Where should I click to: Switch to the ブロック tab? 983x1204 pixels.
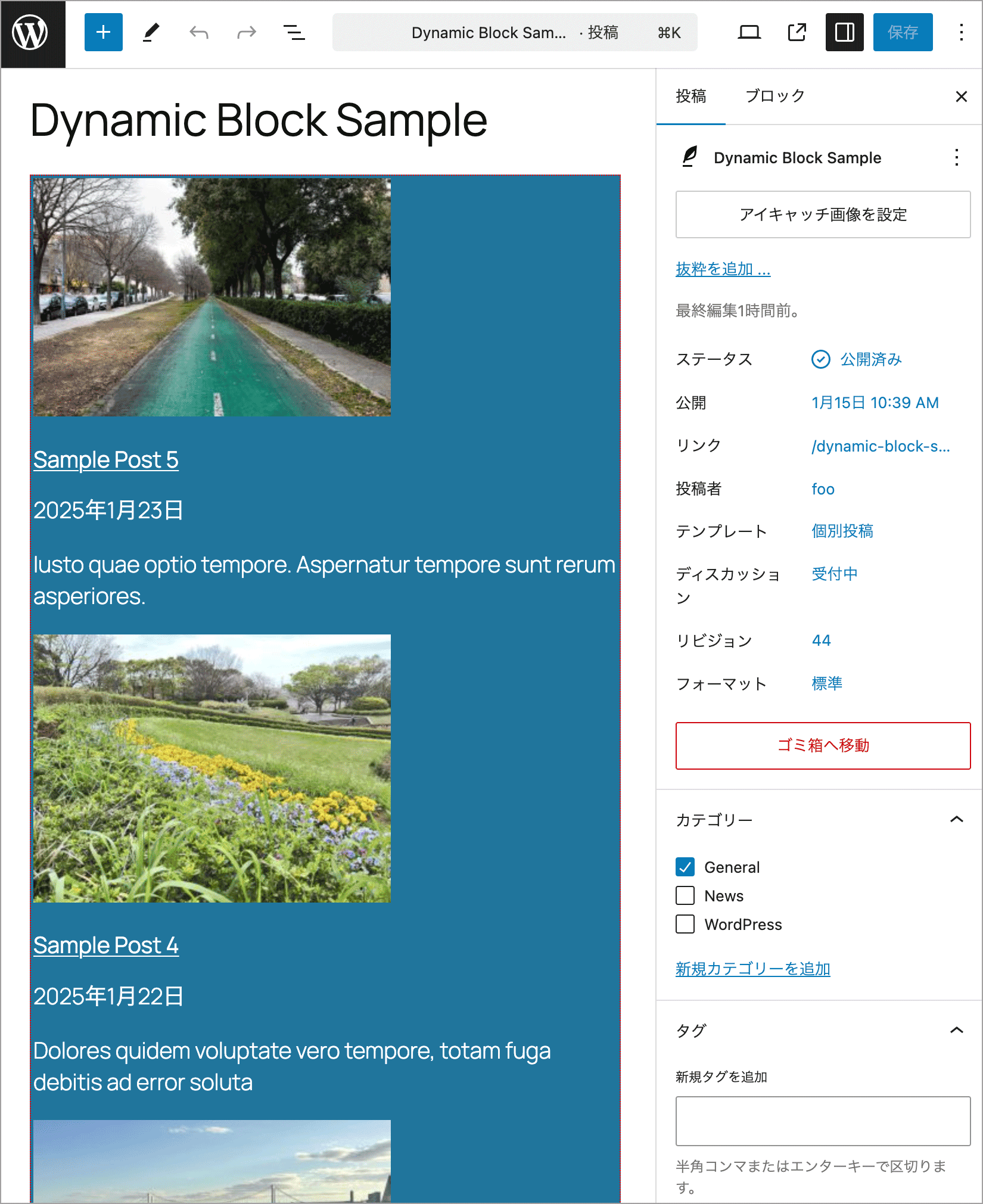coord(775,97)
